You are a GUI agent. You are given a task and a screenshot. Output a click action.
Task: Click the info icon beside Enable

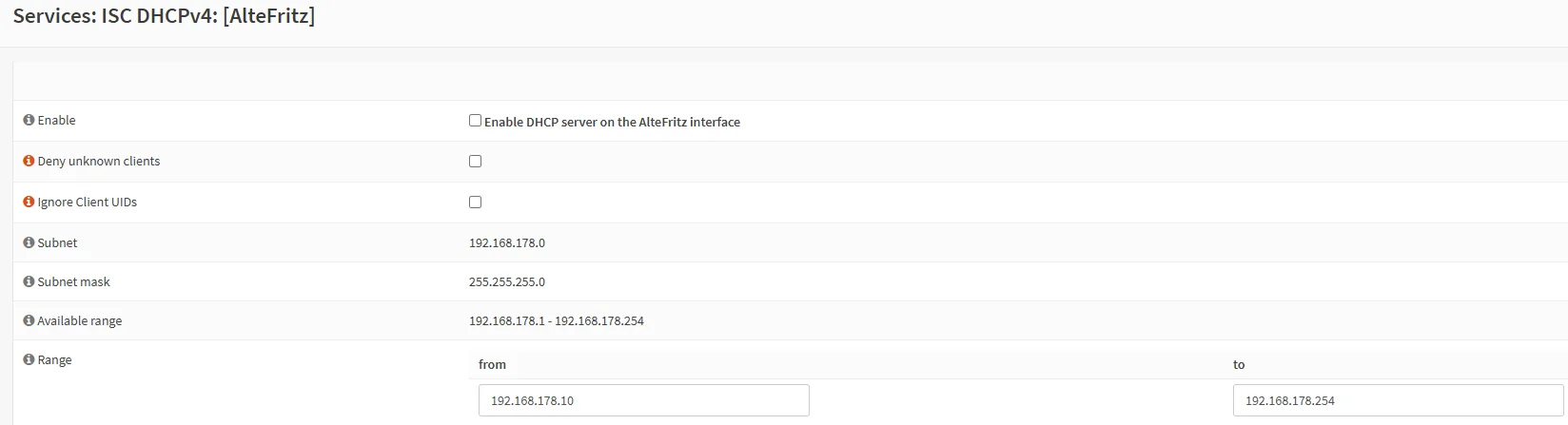click(x=29, y=121)
